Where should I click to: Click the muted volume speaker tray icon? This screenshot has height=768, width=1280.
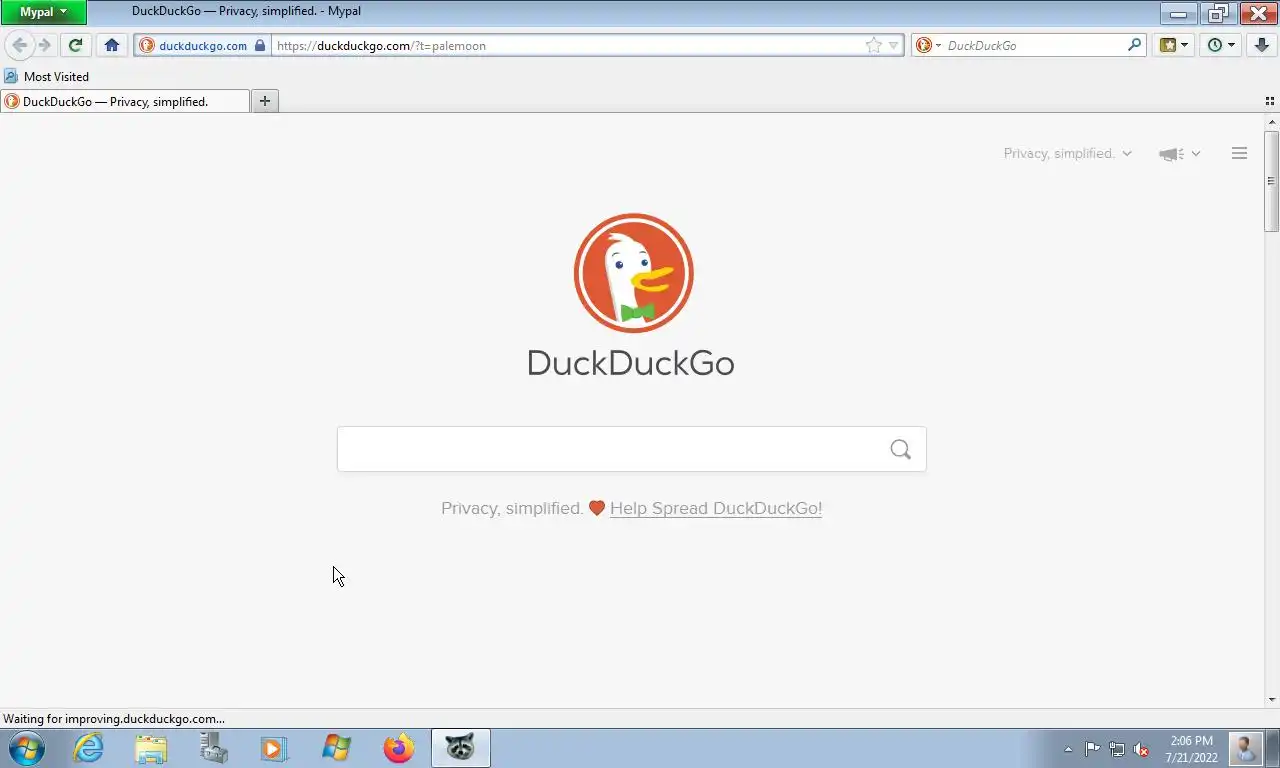(1141, 749)
